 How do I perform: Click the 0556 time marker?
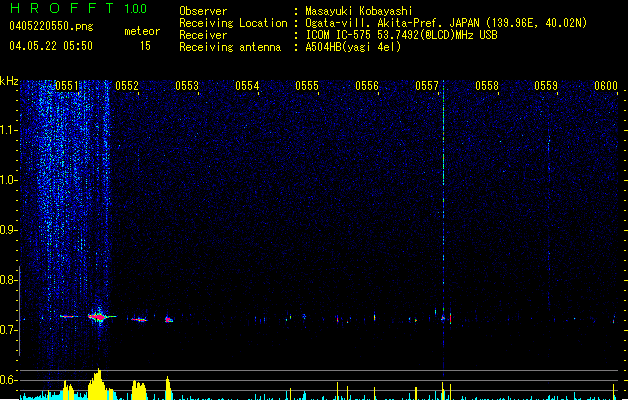[367, 86]
